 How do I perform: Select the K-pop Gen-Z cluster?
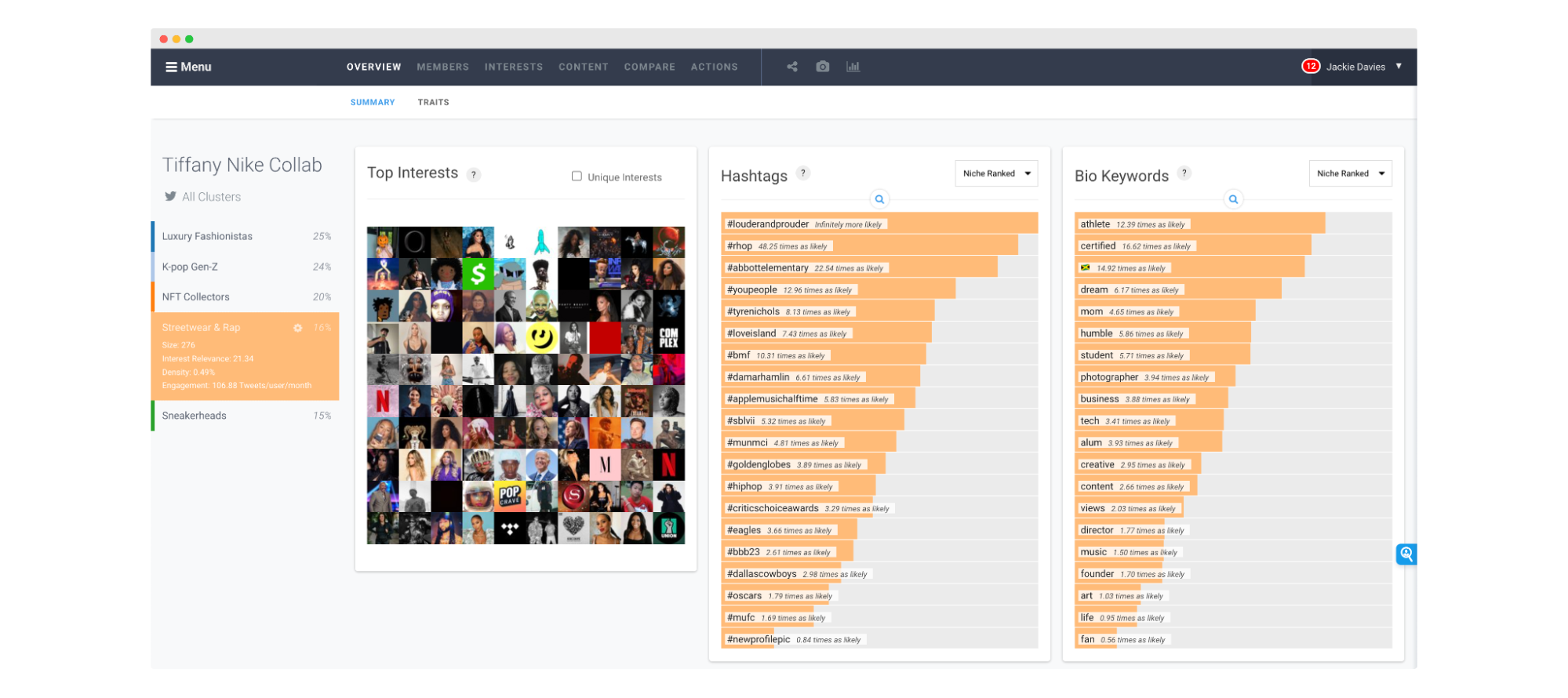point(246,267)
